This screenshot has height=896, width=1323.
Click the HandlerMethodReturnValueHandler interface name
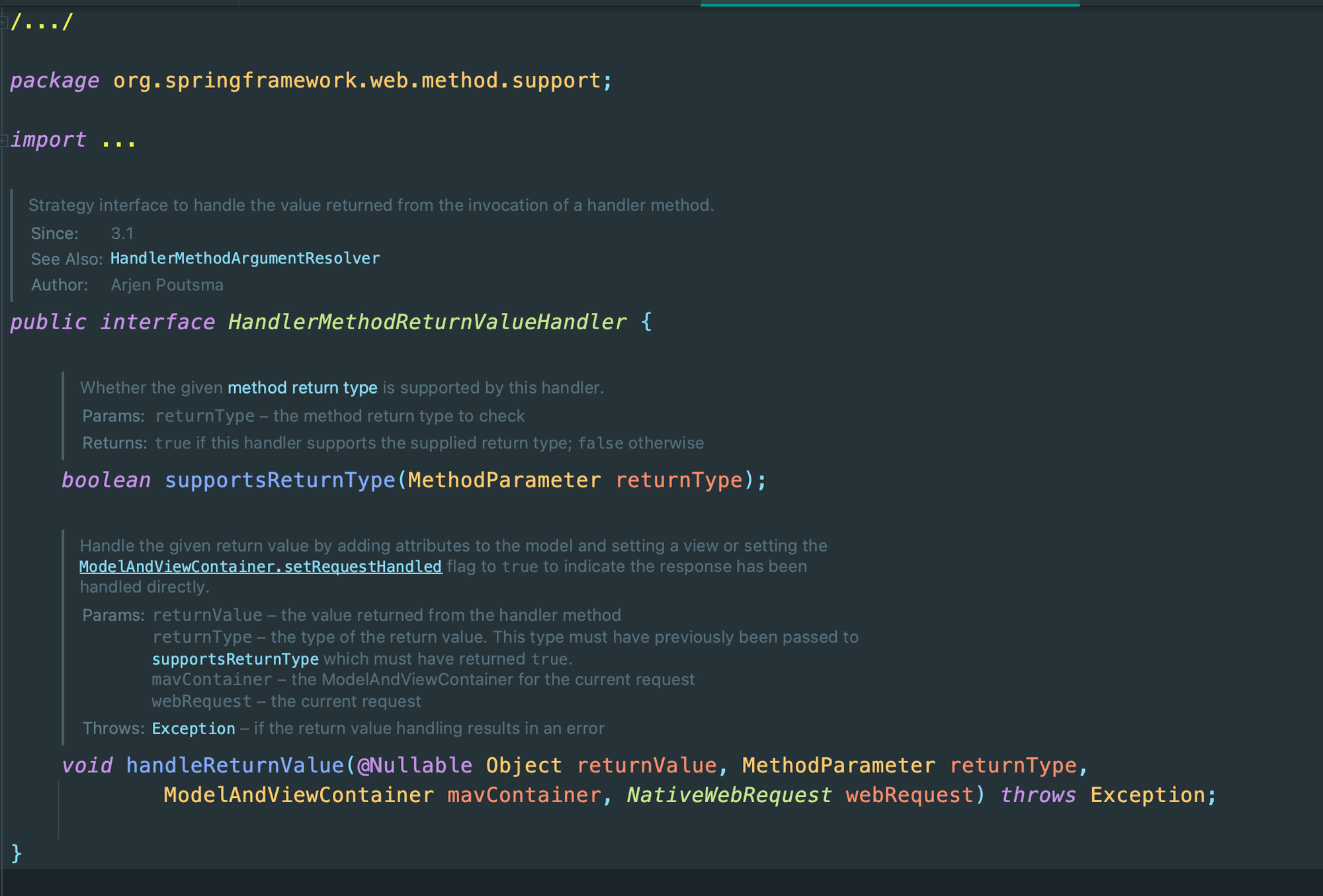(x=427, y=322)
